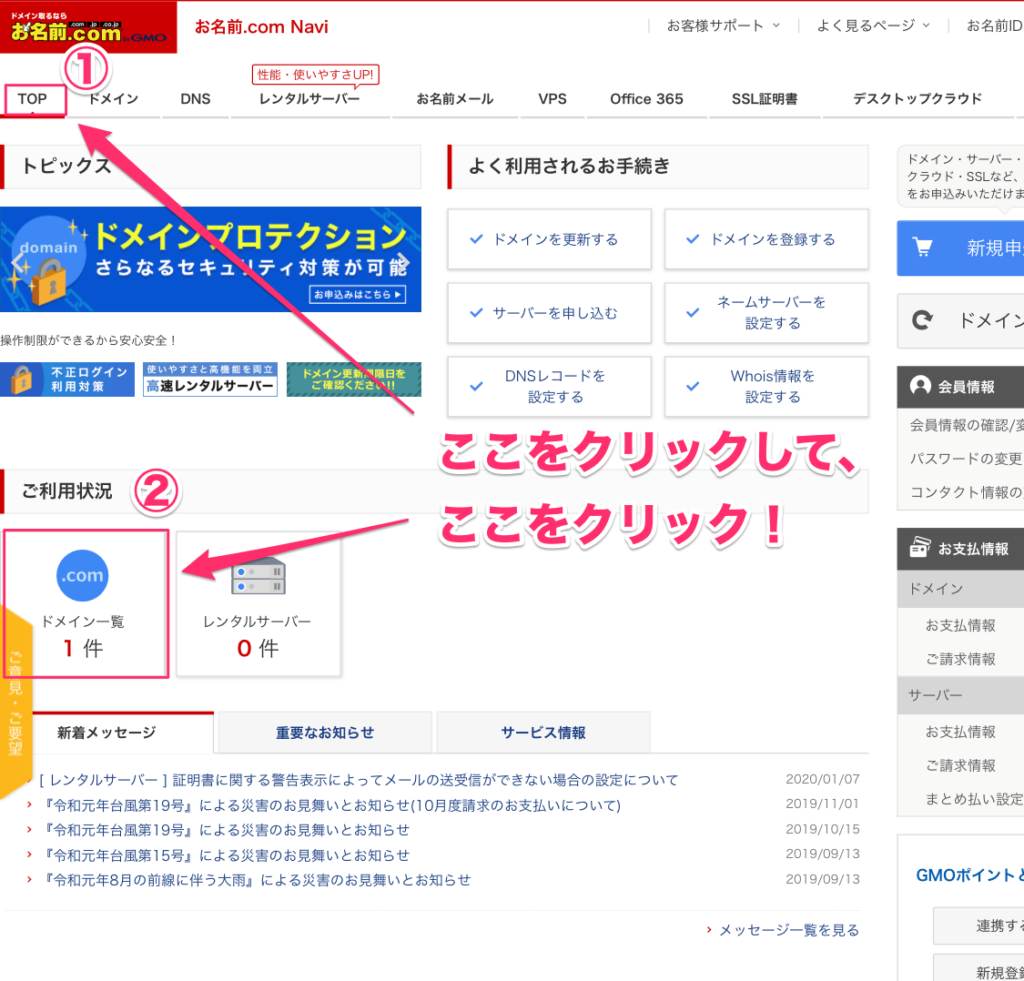The height and width of the screenshot is (981, 1024).
Task: Open the 令和元年8月の前線 heavy rain notice
Action: 256,880
